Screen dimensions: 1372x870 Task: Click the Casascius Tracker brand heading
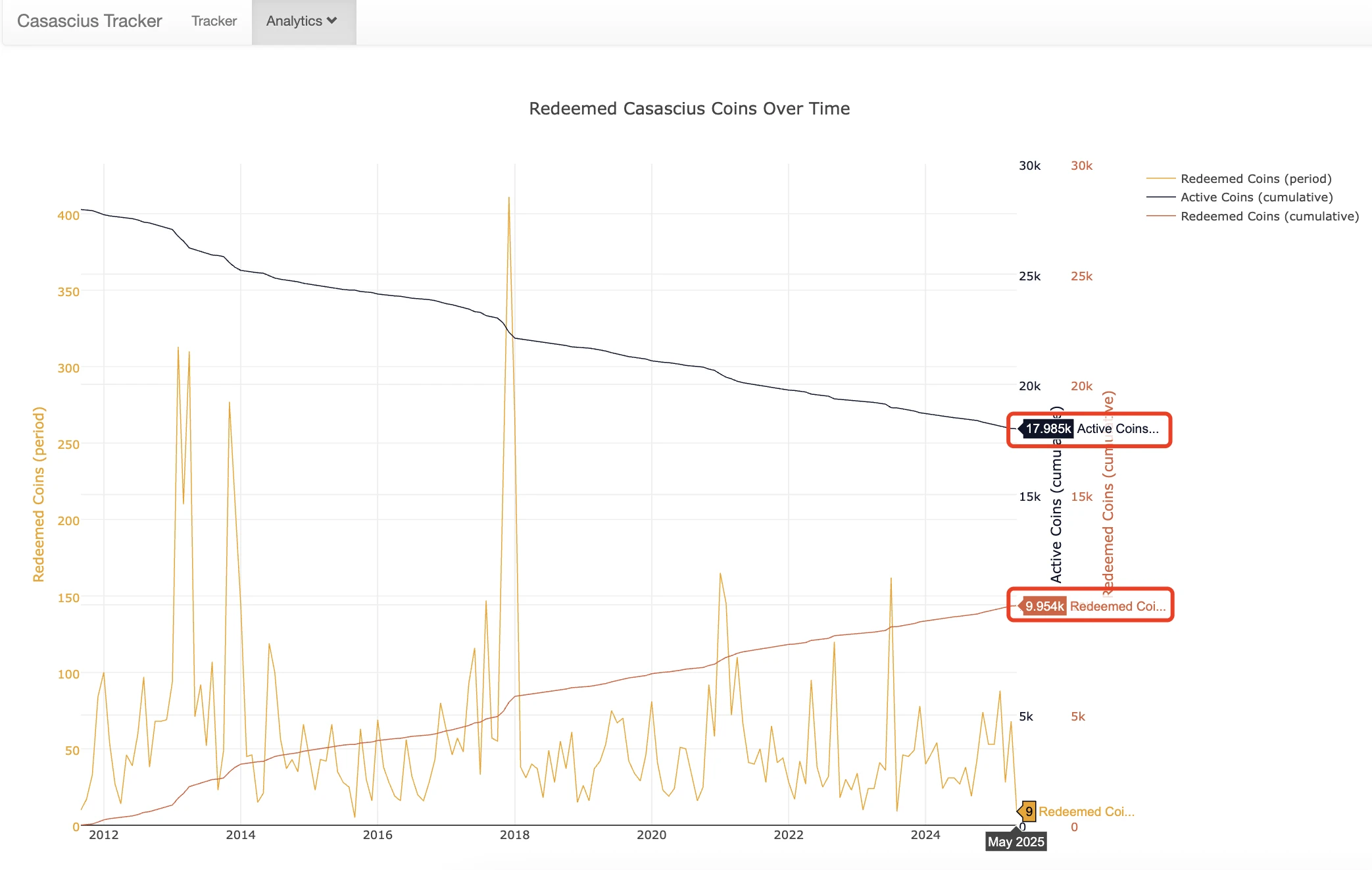pyautogui.click(x=89, y=20)
